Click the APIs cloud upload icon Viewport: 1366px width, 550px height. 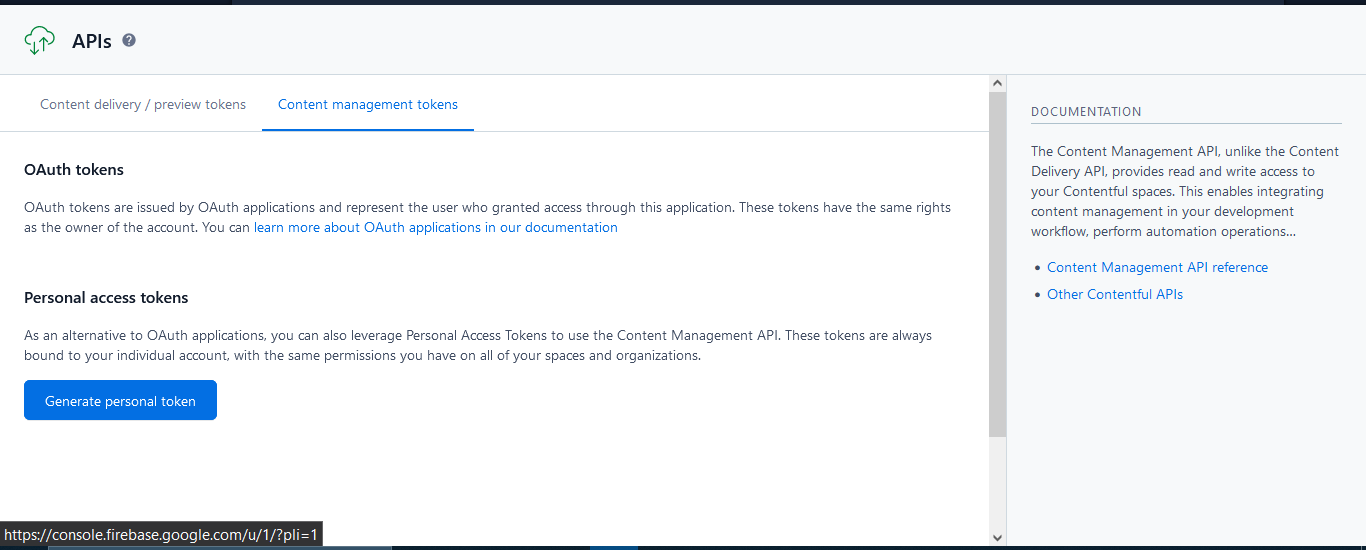(x=40, y=41)
